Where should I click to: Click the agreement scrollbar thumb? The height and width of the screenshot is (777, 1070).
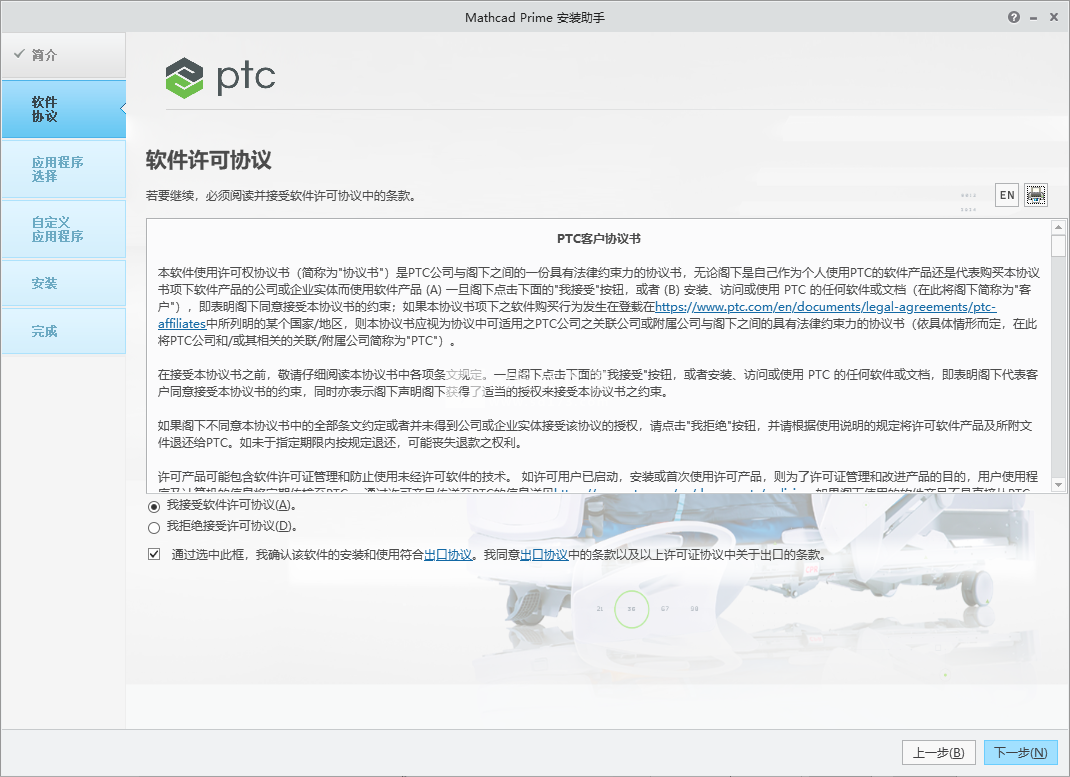pyautogui.click(x=1058, y=246)
